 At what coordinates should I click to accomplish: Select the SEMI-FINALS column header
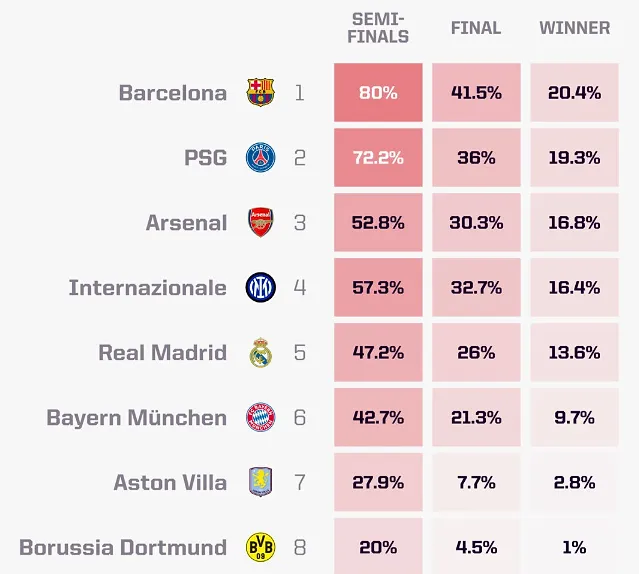click(378, 28)
